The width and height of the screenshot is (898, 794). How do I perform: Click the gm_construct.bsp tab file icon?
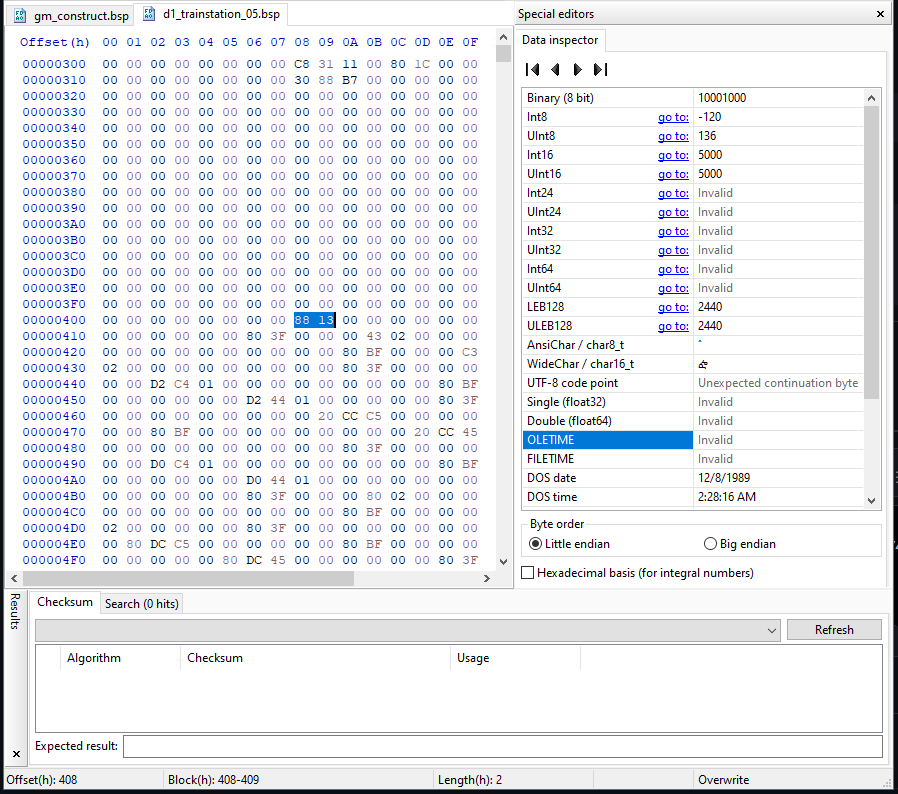click(x=20, y=15)
